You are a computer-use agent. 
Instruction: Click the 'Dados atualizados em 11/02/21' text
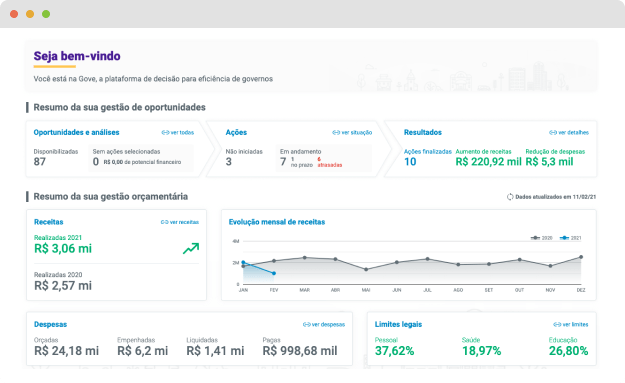pos(556,197)
